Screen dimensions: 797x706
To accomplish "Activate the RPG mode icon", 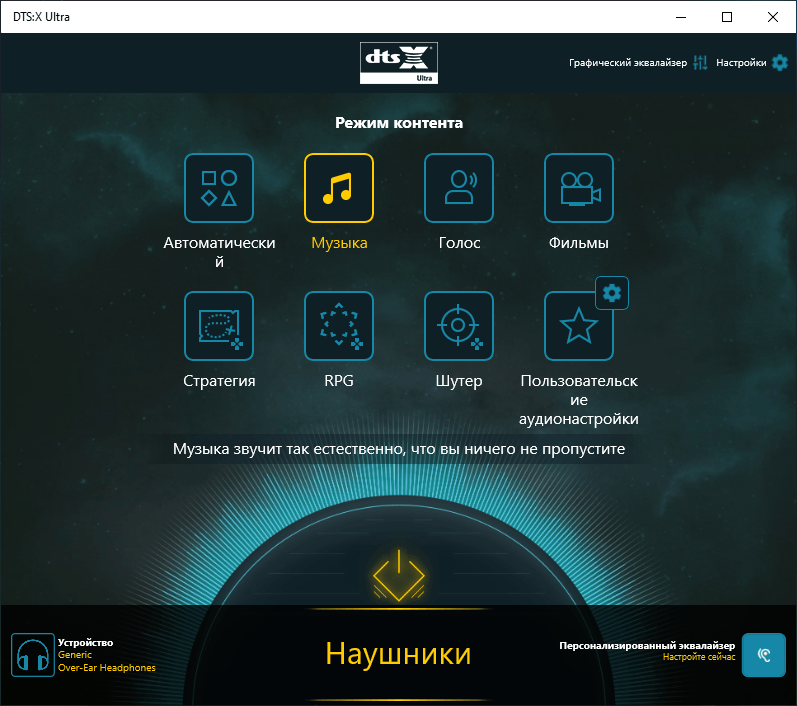I will click(339, 326).
